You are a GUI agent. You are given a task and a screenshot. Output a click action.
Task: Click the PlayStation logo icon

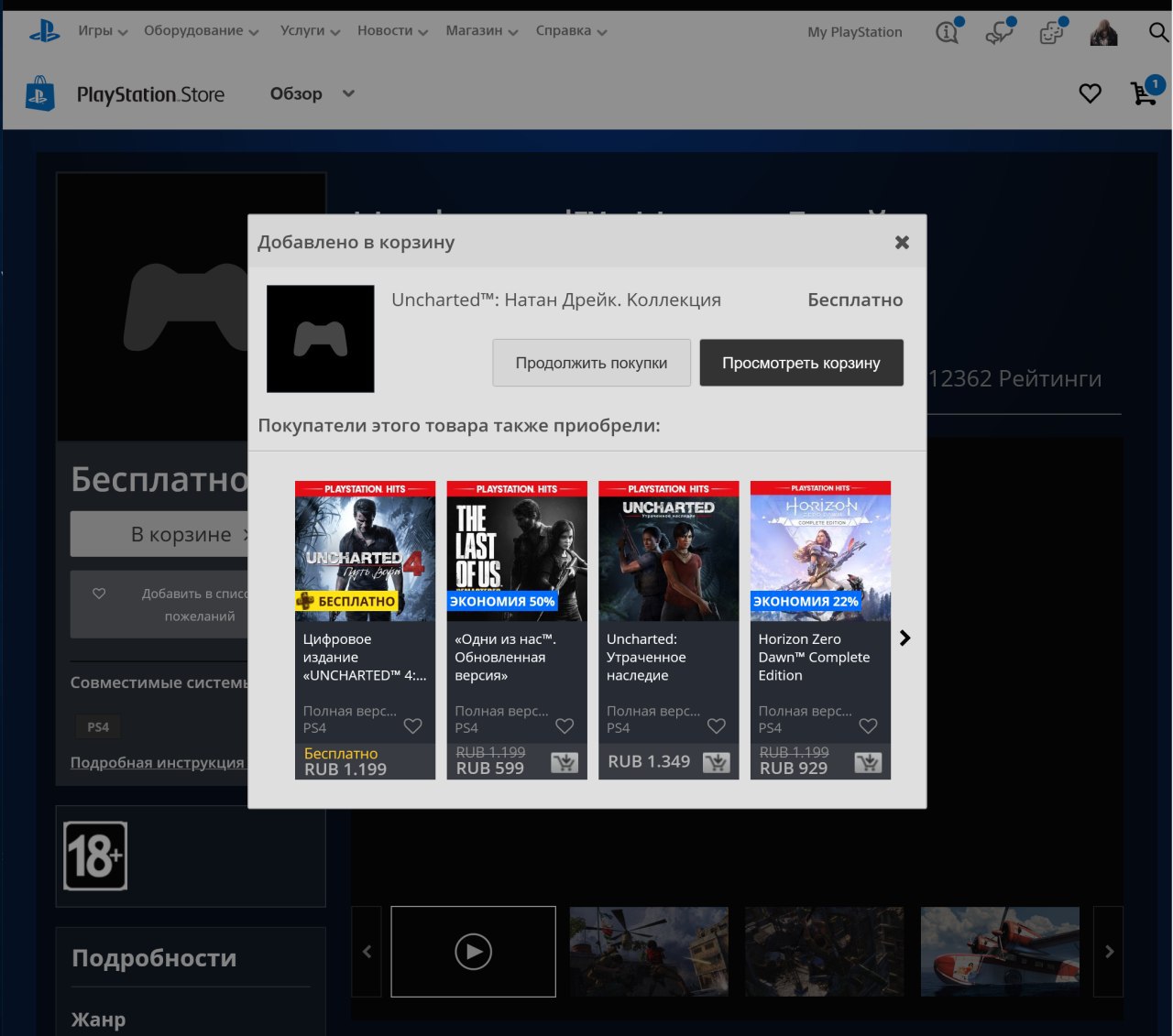click(44, 32)
